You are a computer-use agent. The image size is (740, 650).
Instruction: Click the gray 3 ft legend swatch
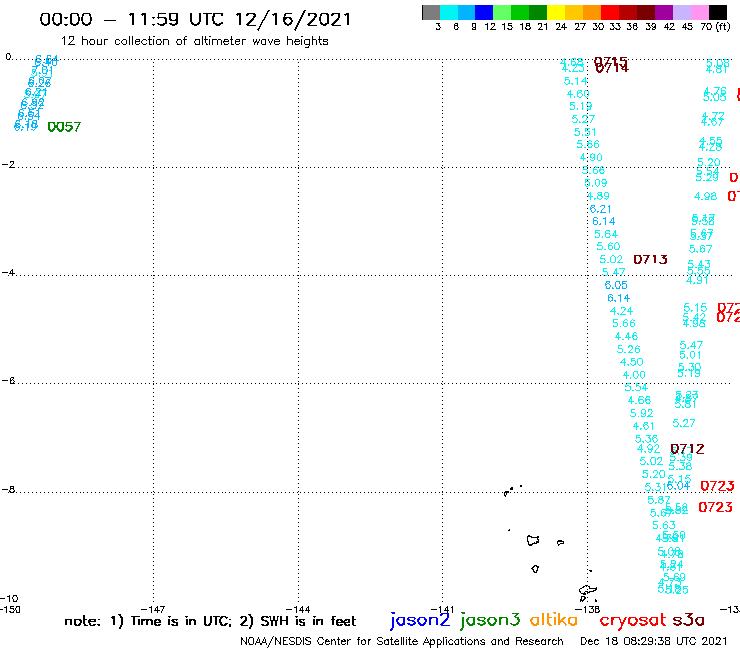[431, 12]
